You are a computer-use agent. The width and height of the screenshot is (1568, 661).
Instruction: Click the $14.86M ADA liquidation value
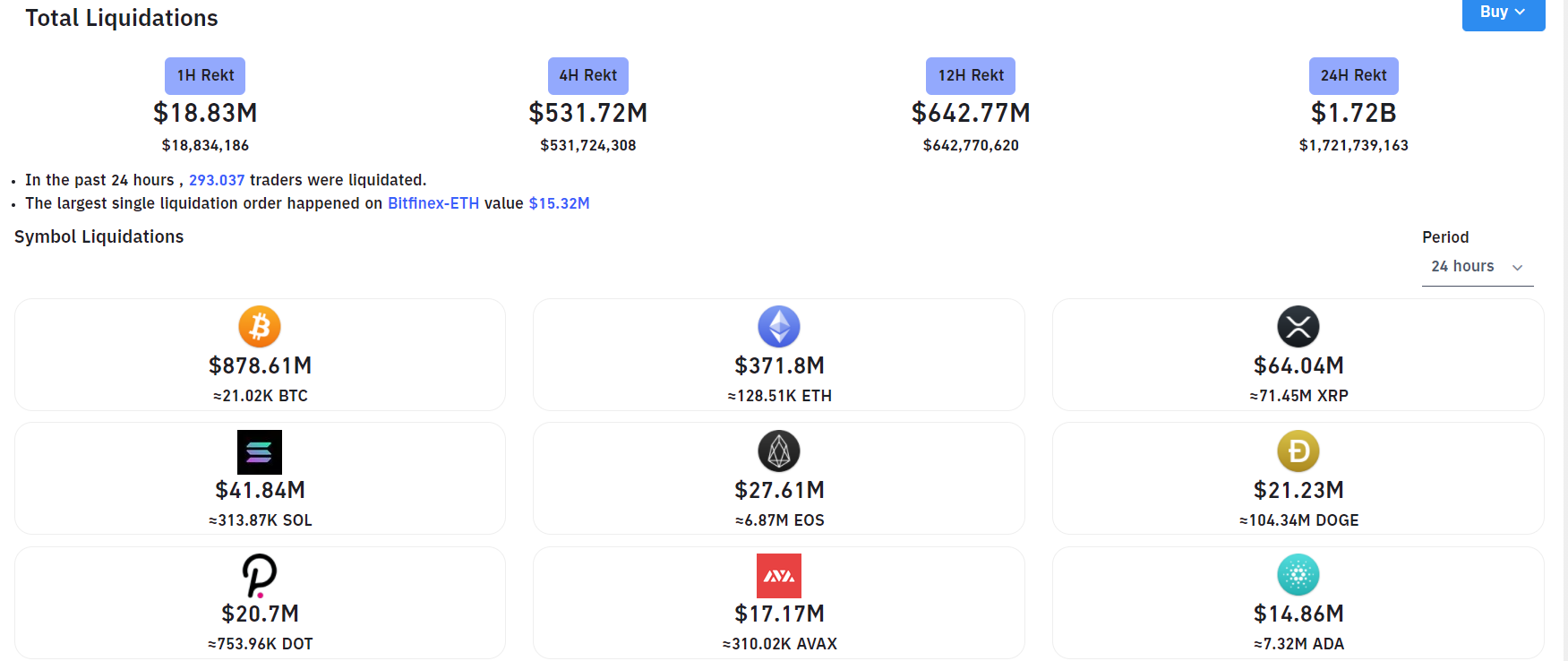1298,614
